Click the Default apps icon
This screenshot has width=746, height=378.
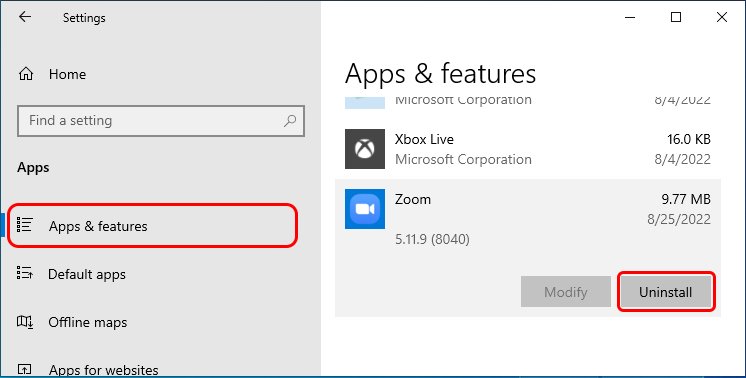click(24, 273)
